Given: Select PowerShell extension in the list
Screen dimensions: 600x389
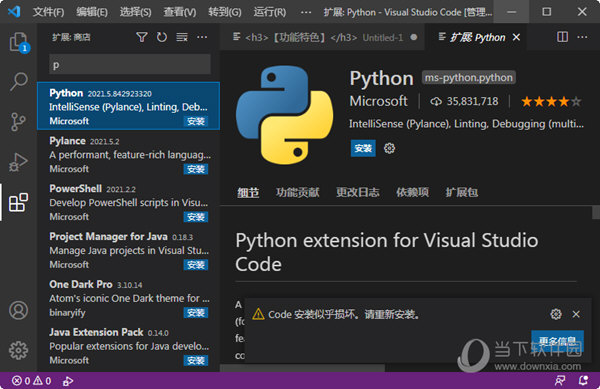Looking at the screenshot, I should click(x=128, y=202).
